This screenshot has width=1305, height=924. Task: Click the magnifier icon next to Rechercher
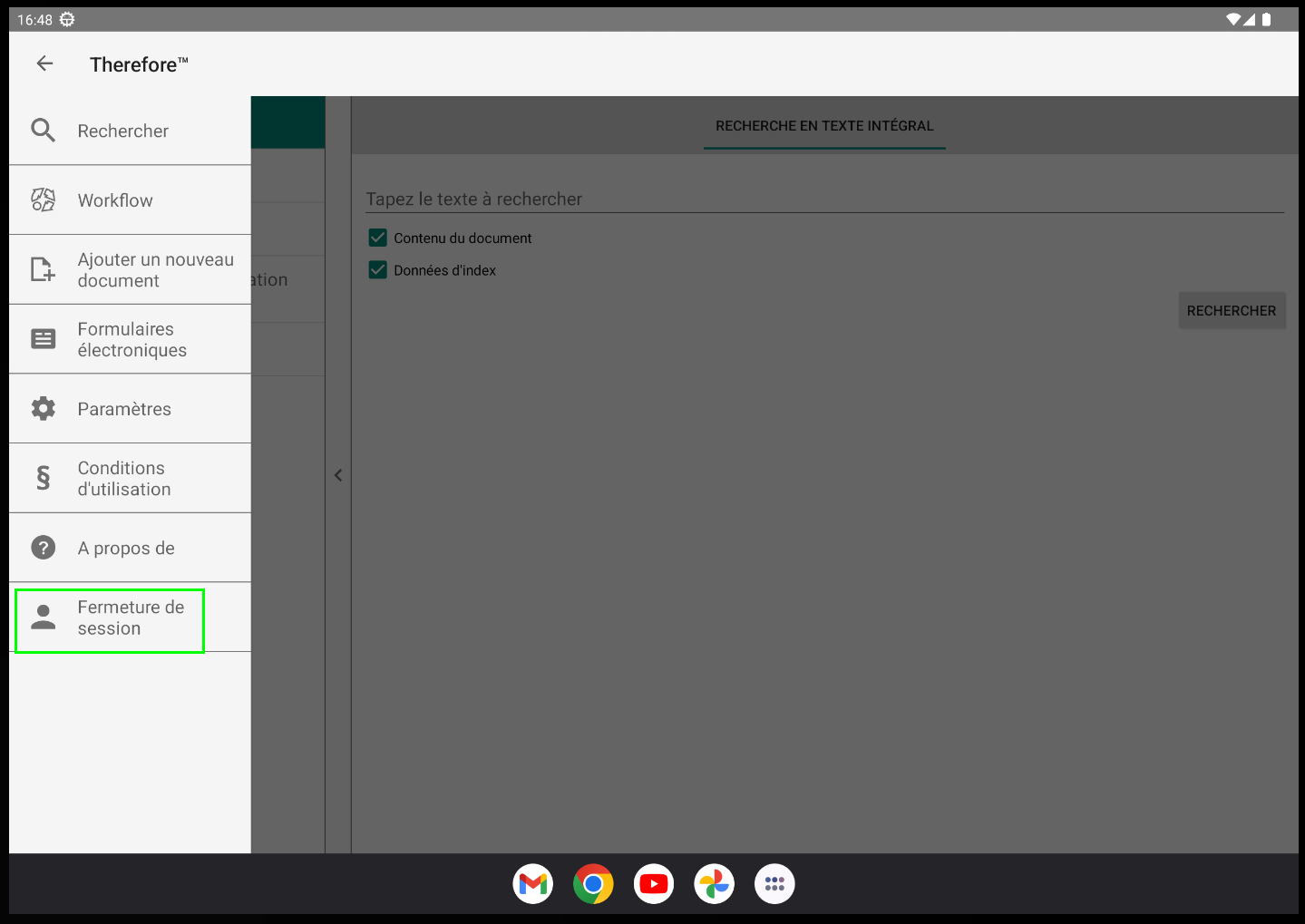click(43, 131)
